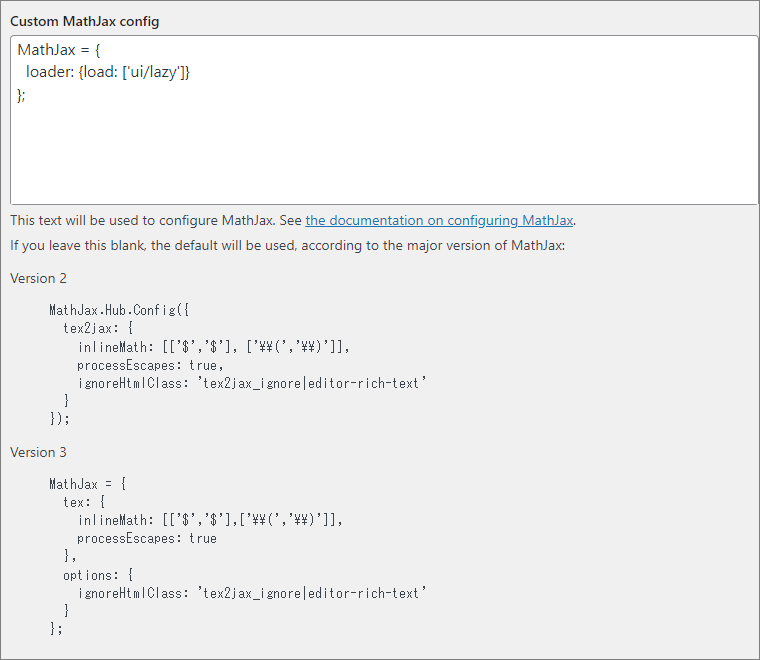Click the closing "};" line in the textarea

click(22, 94)
